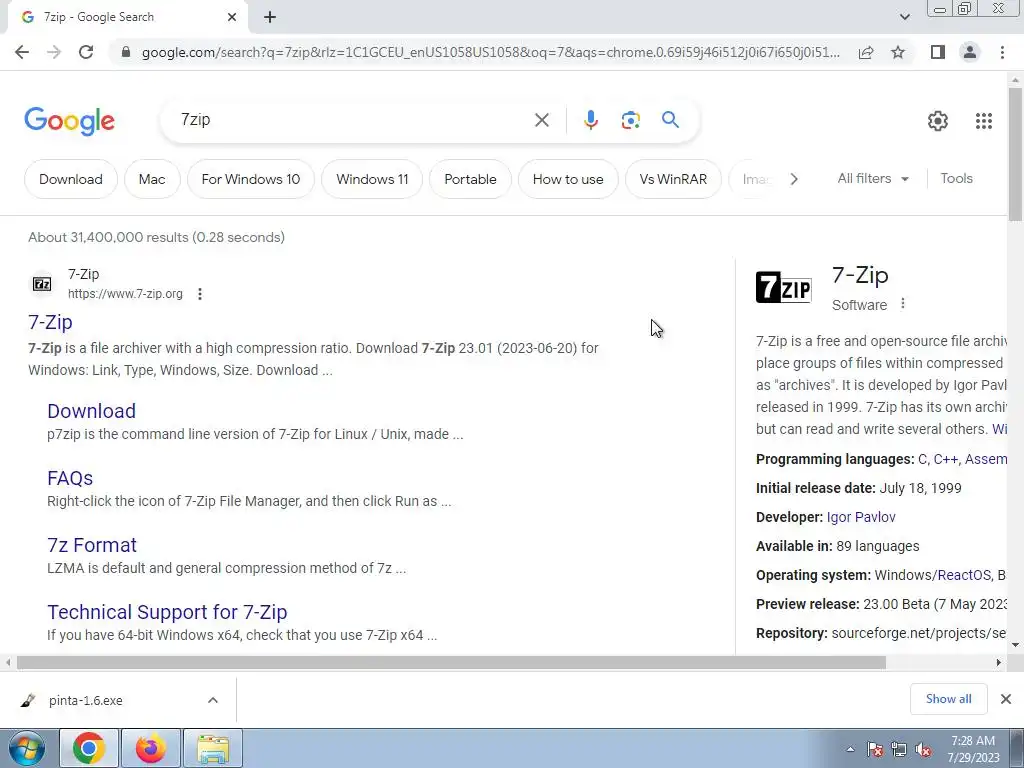Open Technical Support for 7-Zip link

pos(167,612)
